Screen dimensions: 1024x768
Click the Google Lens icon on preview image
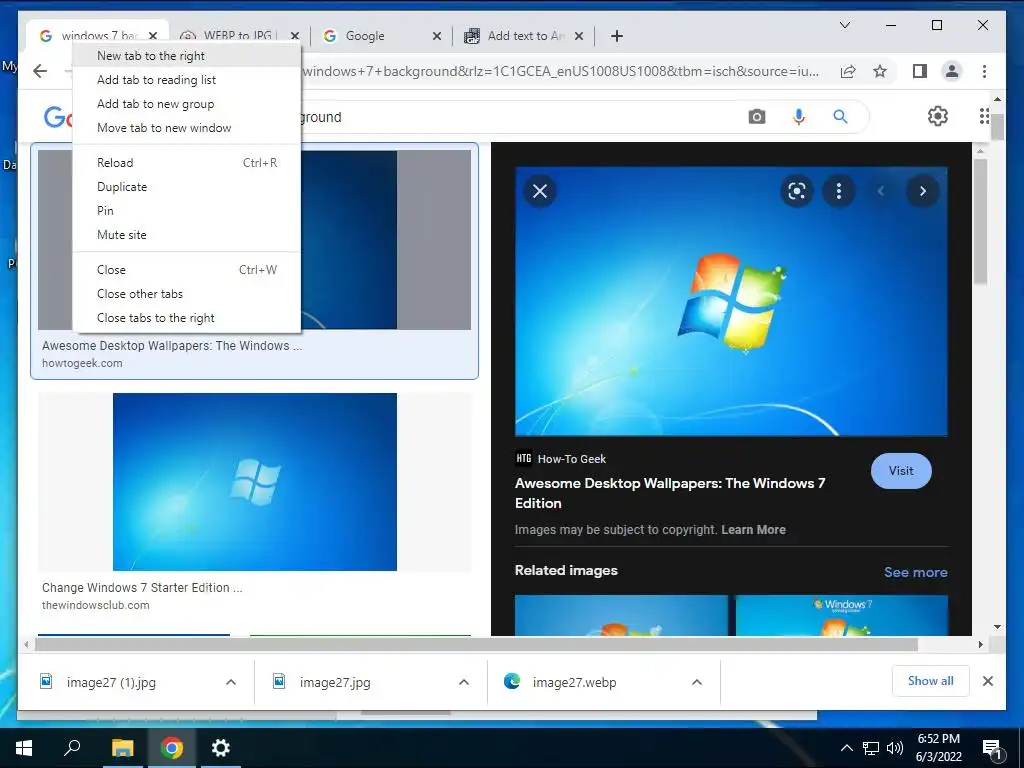pos(797,191)
